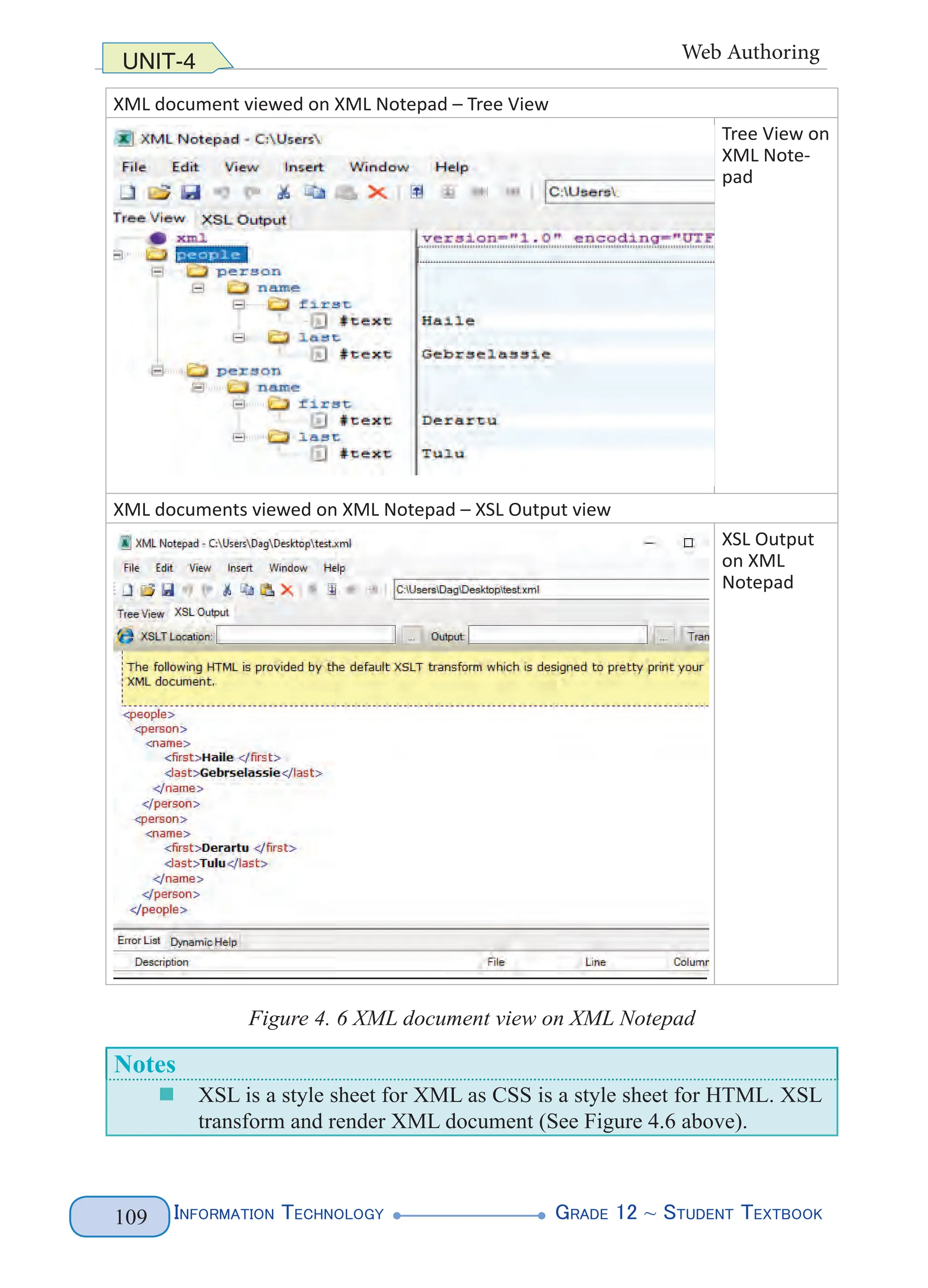Click the C:\Users\ path box in Tree View screenshot
The image size is (928, 1288).
[x=629, y=192]
